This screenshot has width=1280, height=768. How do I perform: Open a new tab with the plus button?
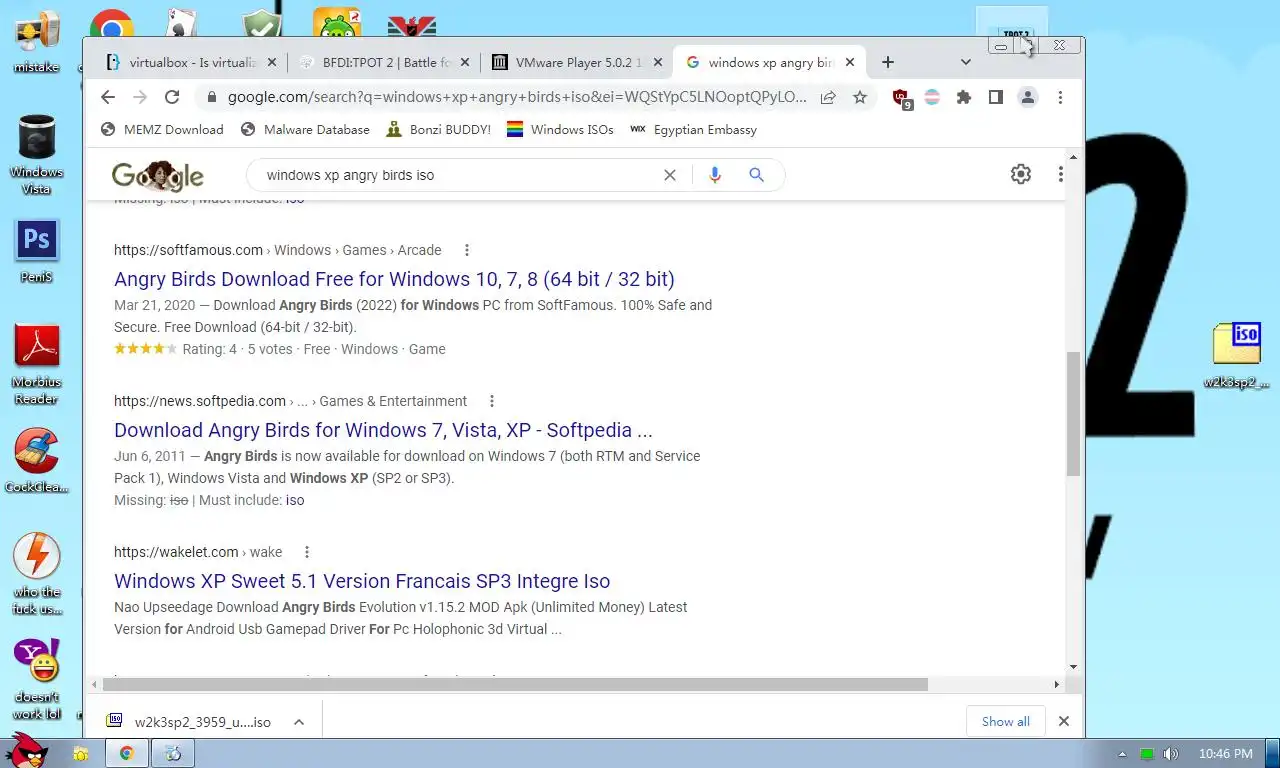click(888, 62)
